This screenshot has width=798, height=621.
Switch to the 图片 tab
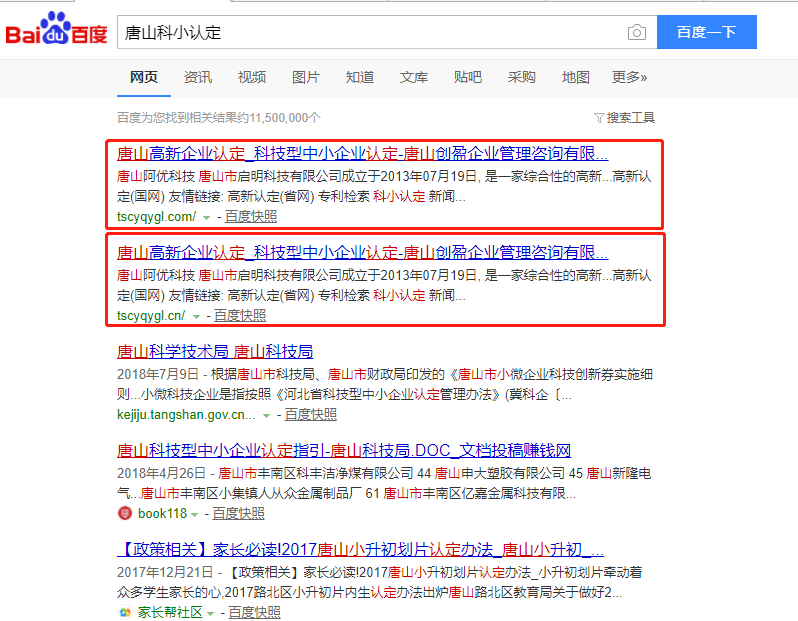(306, 77)
